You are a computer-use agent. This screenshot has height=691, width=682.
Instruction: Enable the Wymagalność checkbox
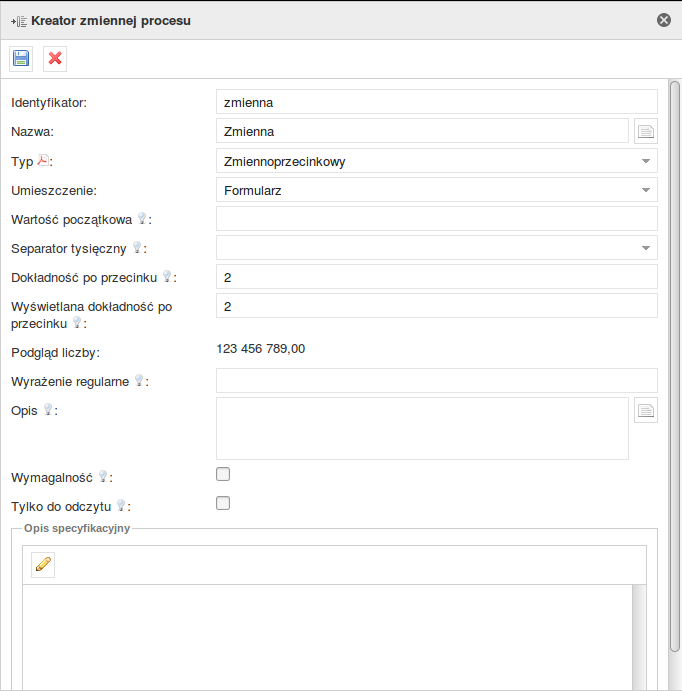click(223, 474)
